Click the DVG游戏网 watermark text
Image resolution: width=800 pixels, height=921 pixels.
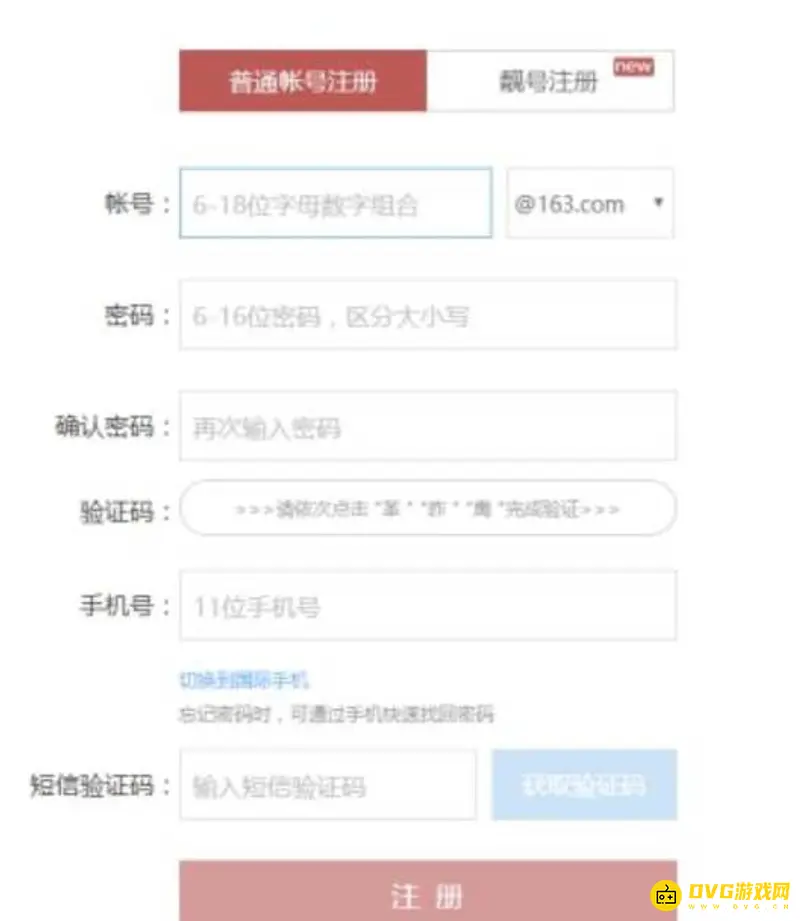pyautogui.click(x=738, y=891)
